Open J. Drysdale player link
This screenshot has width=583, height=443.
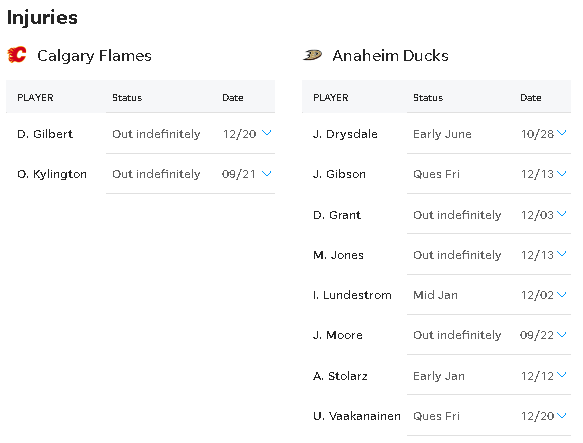click(x=345, y=134)
